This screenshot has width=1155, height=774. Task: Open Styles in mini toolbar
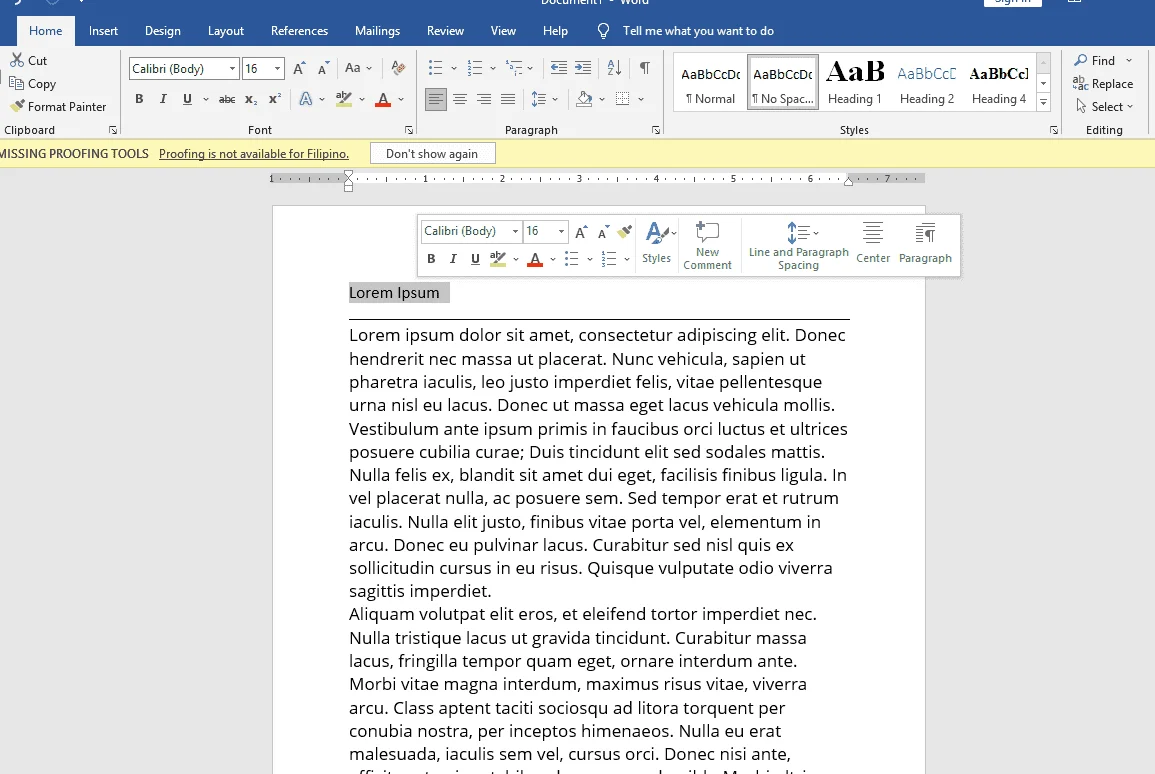(x=656, y=242)
